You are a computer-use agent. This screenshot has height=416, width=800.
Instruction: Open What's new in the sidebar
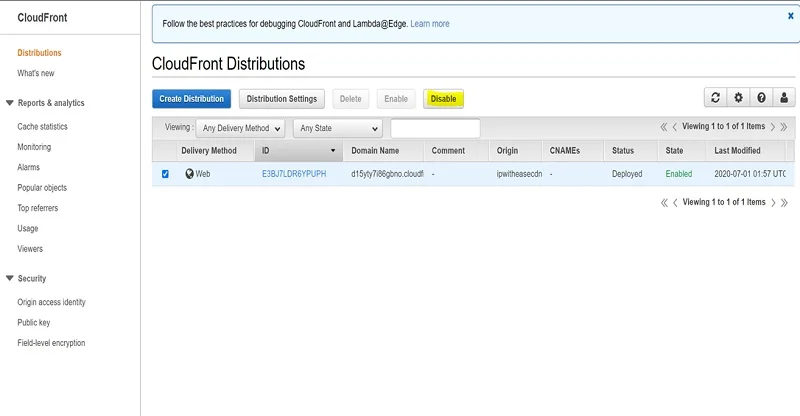pyautogui.click(x=36, y=73)
